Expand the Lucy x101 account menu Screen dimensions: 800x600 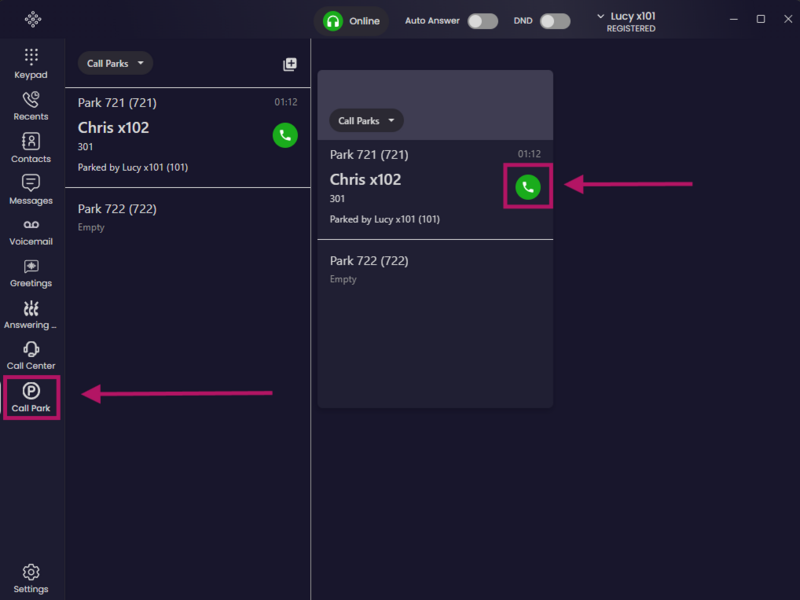627,22
